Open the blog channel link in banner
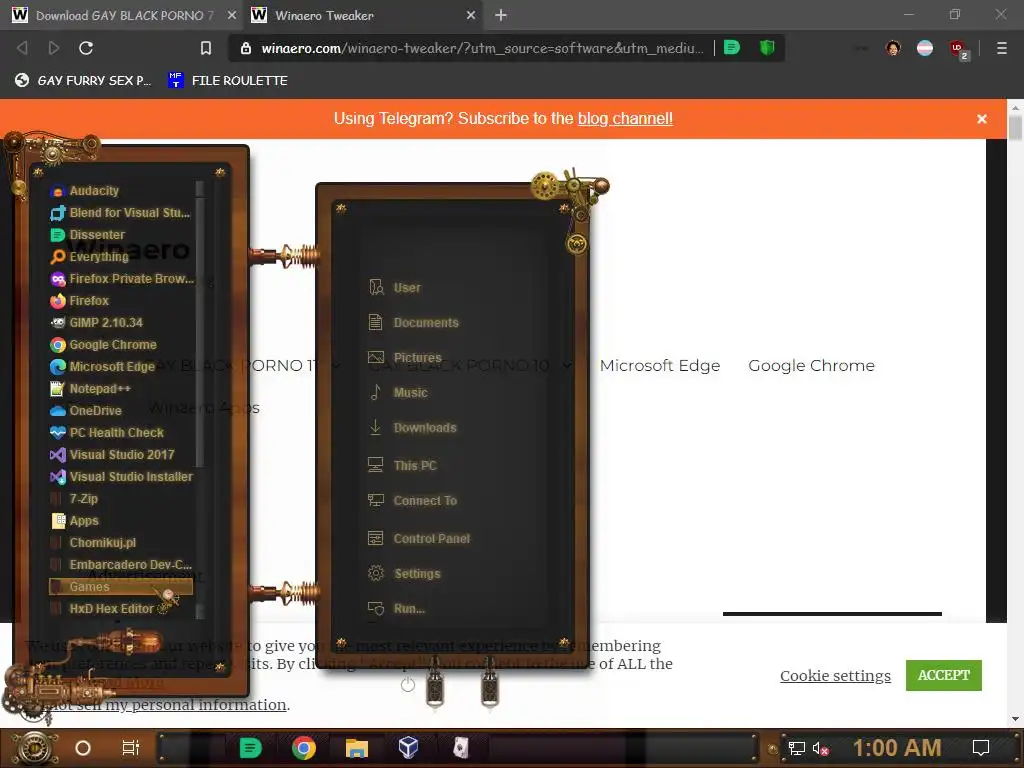The image size is (1024, 768). point(625,119)
